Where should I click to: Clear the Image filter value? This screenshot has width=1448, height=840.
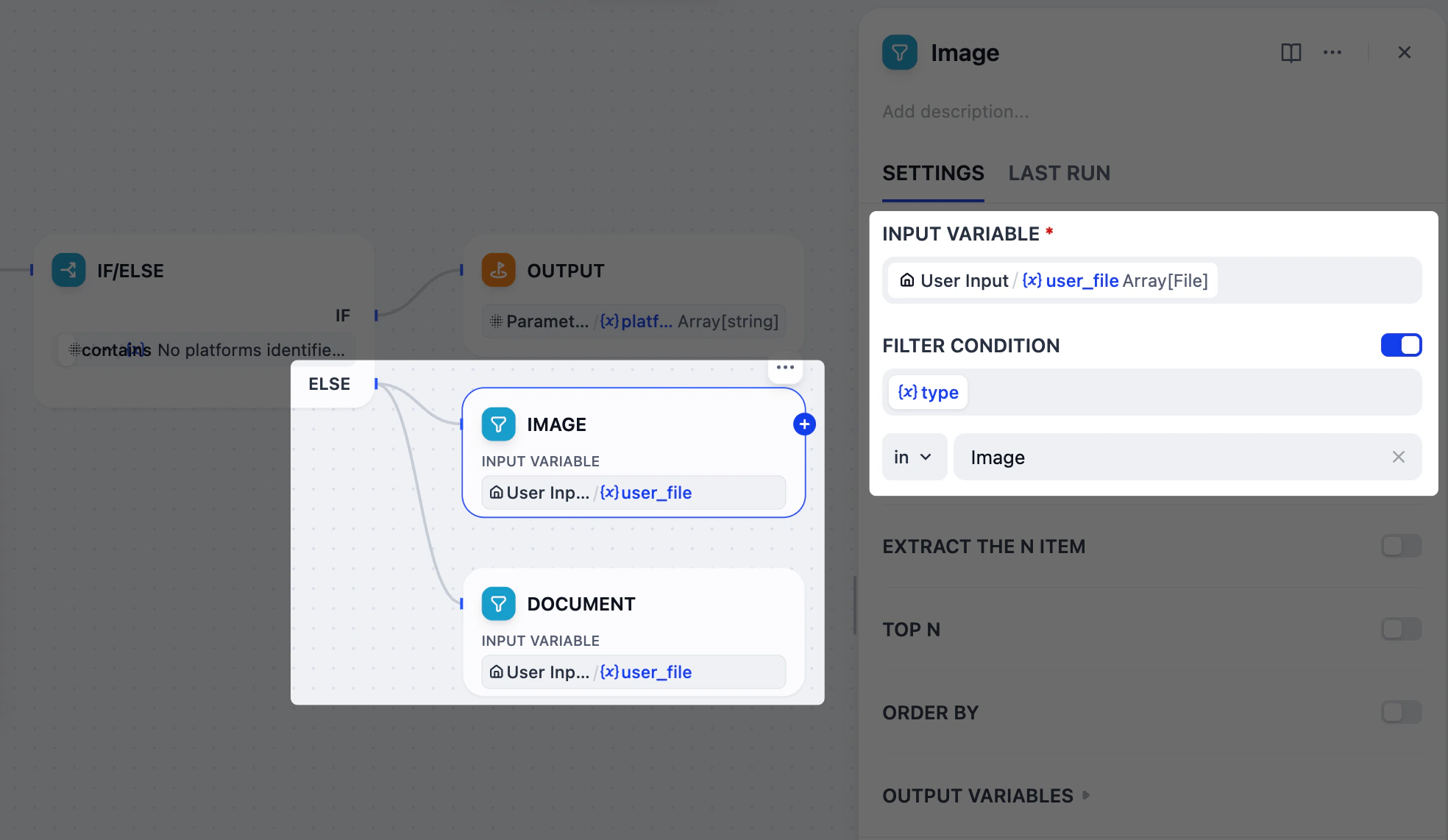coord(1398,457)
